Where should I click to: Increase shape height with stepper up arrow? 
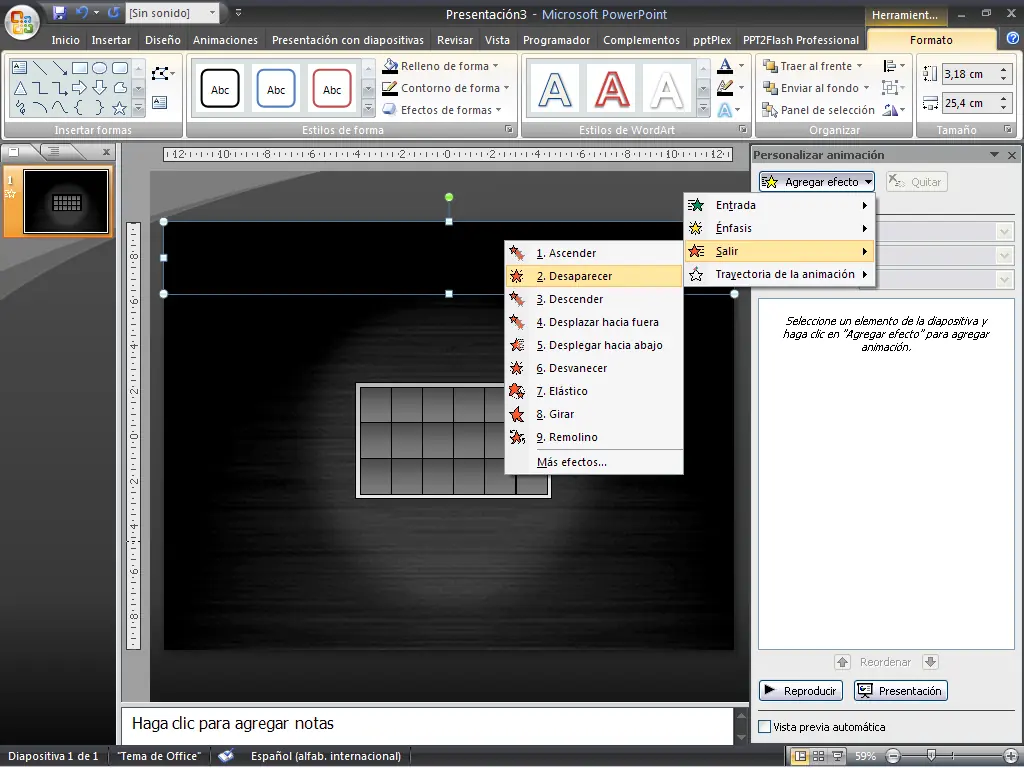1004,69
